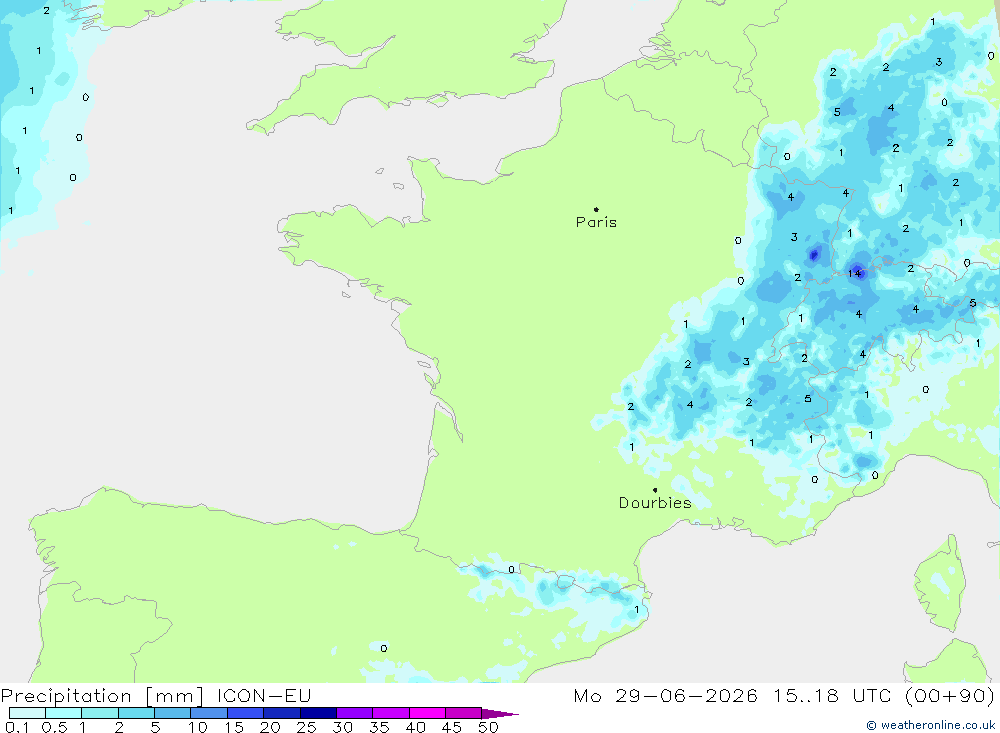
Task: Click the Paris city label
Action: (x=596, y=222)
